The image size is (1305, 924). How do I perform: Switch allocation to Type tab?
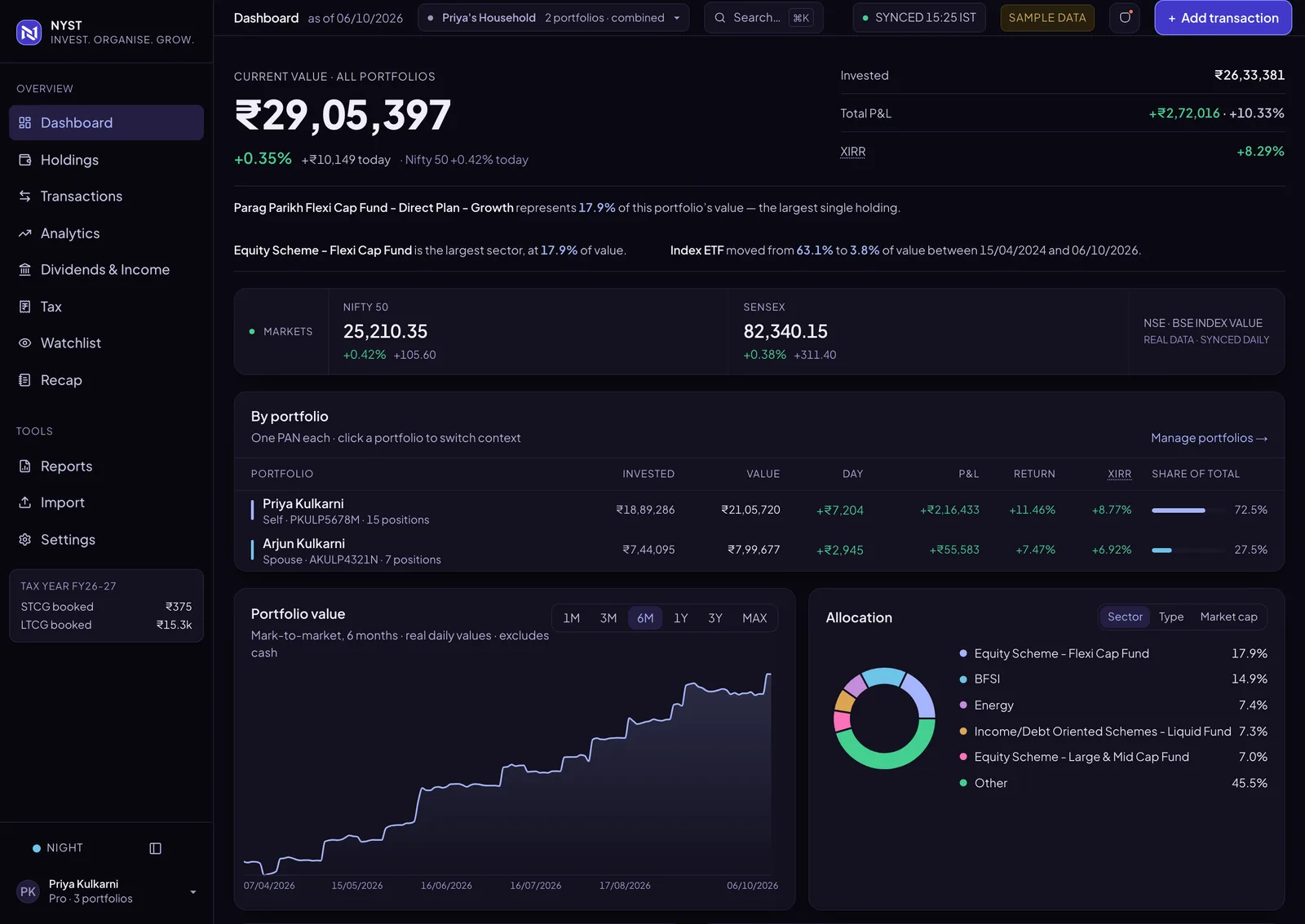tap(1171, 617)
